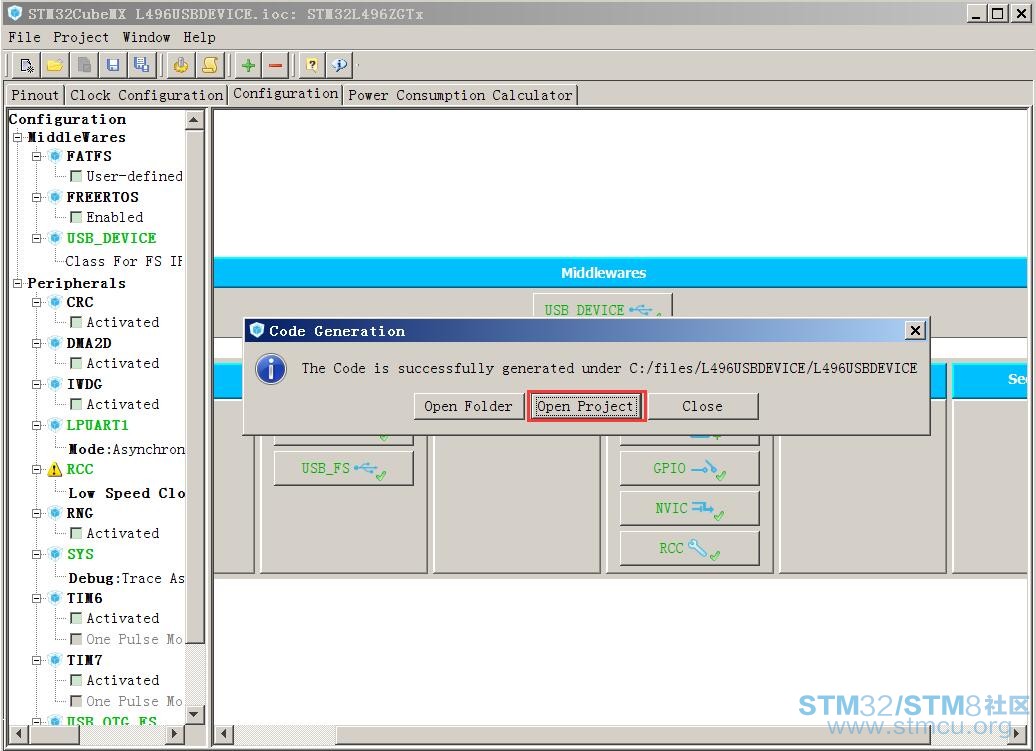This screenshot has width=1036, height=751.
Task: Collapse the CRC tree node
Action: (37, 303)
